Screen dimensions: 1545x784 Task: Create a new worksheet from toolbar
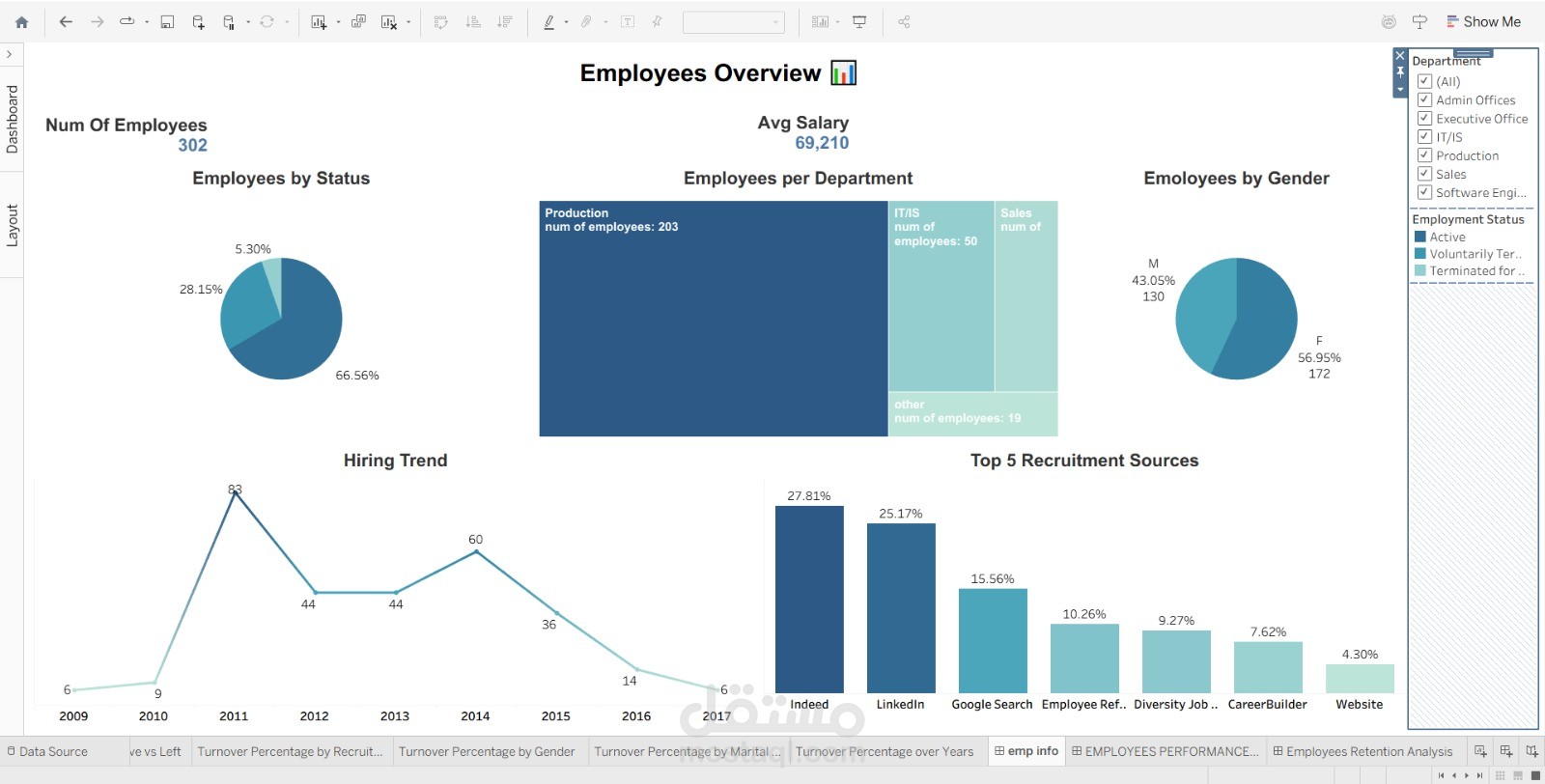[x=319, y=21]
